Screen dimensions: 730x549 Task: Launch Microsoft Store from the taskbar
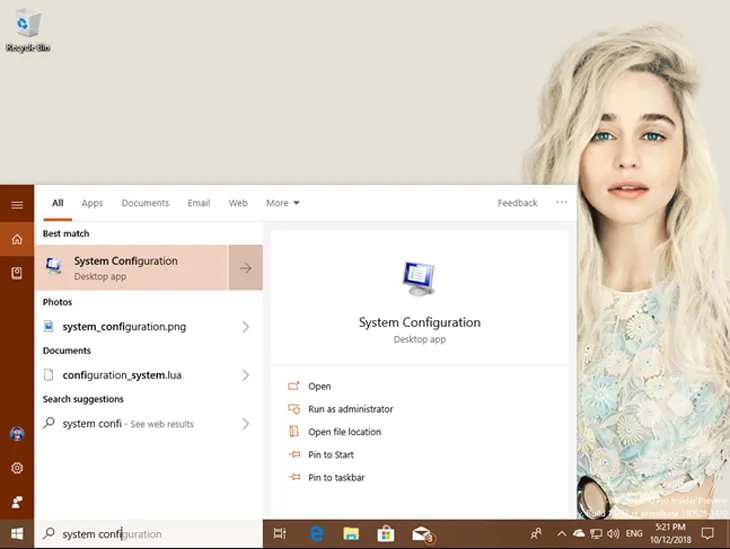point(385,534)
